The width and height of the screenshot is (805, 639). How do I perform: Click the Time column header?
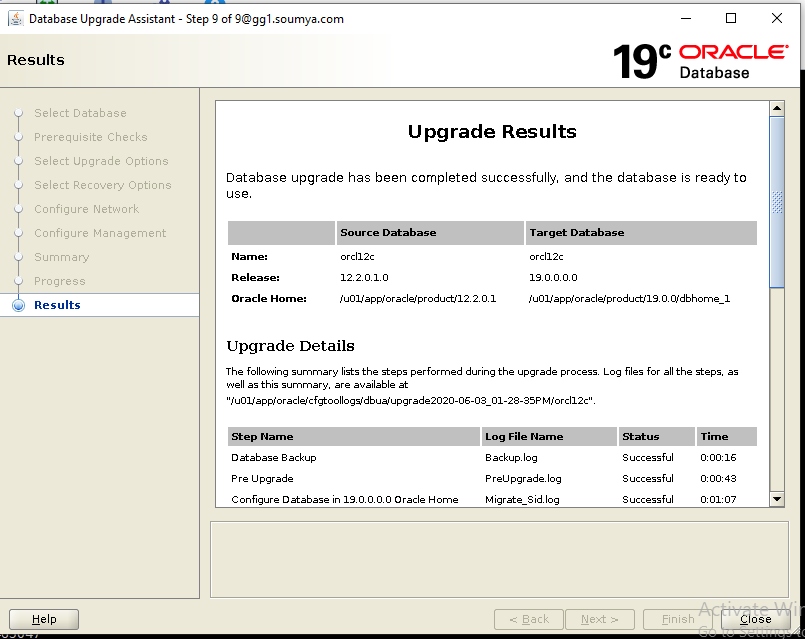coord(726,436)
